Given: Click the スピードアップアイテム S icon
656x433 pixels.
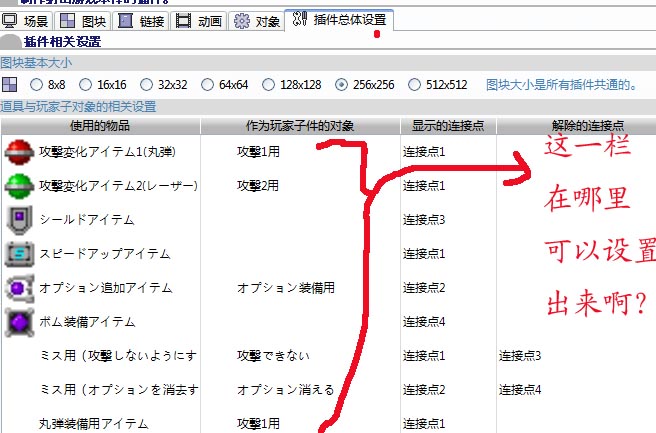Looking at the screenshot, I should tap(19, 254).
